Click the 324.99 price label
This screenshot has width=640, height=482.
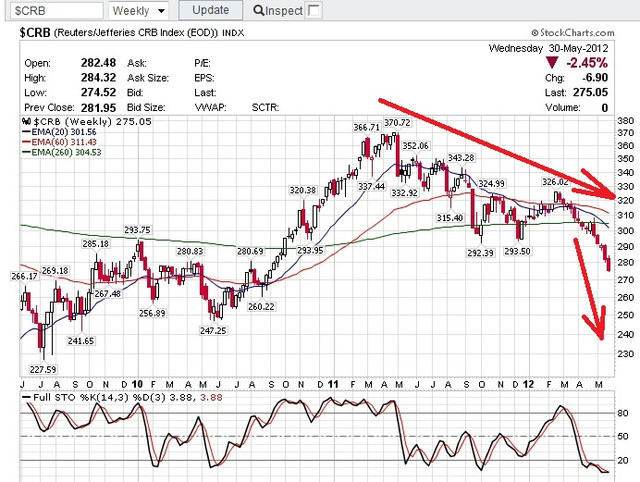click(x=491, y=184)
